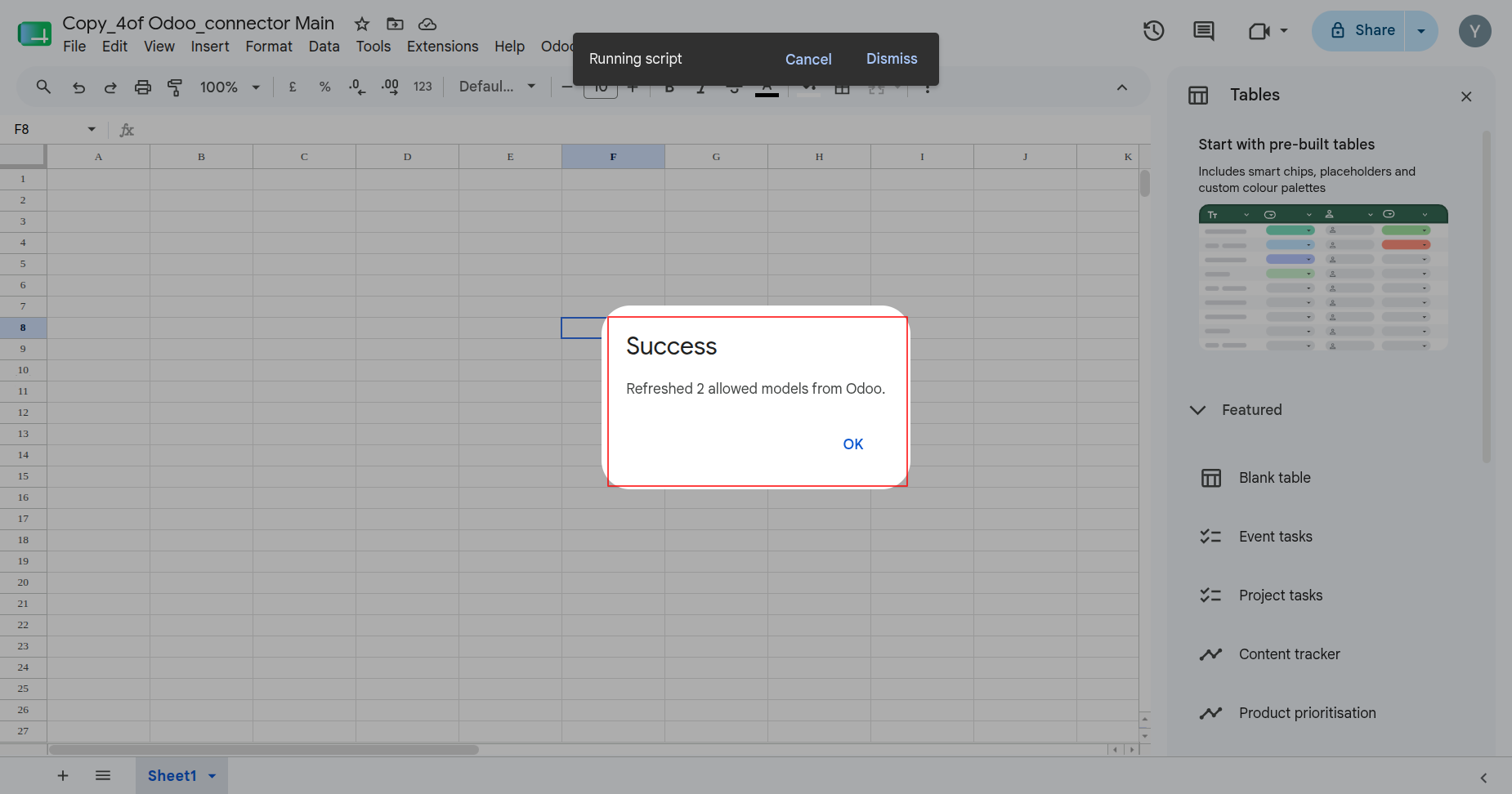
Task: Open the 123 more formats menu
Action: pyautogui.click(x=423, y=87)
